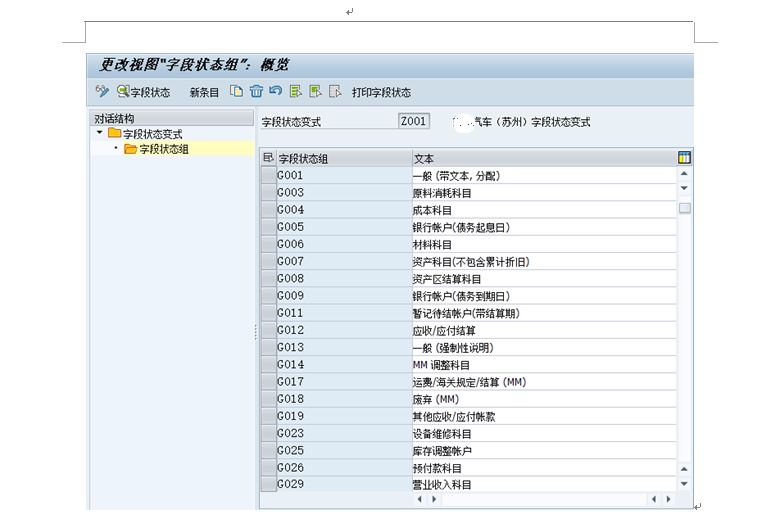Click G019 field status group cell
Screen dimensions: 783x516
344,416
